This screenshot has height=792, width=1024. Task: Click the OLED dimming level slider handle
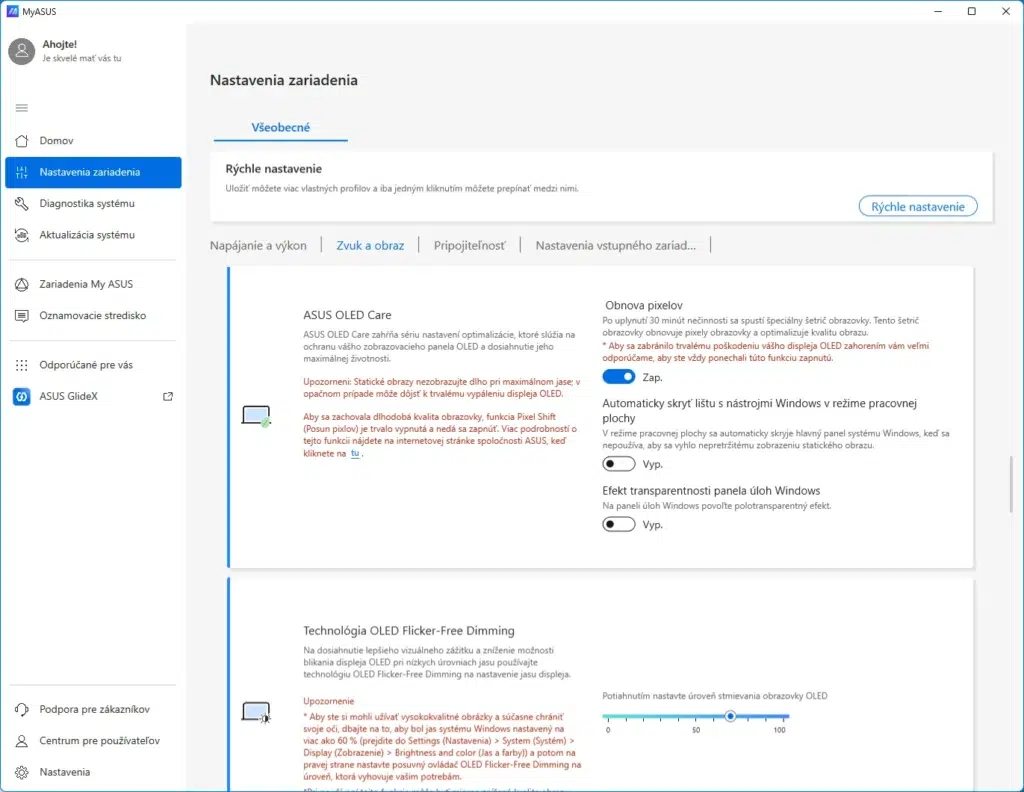730,716
